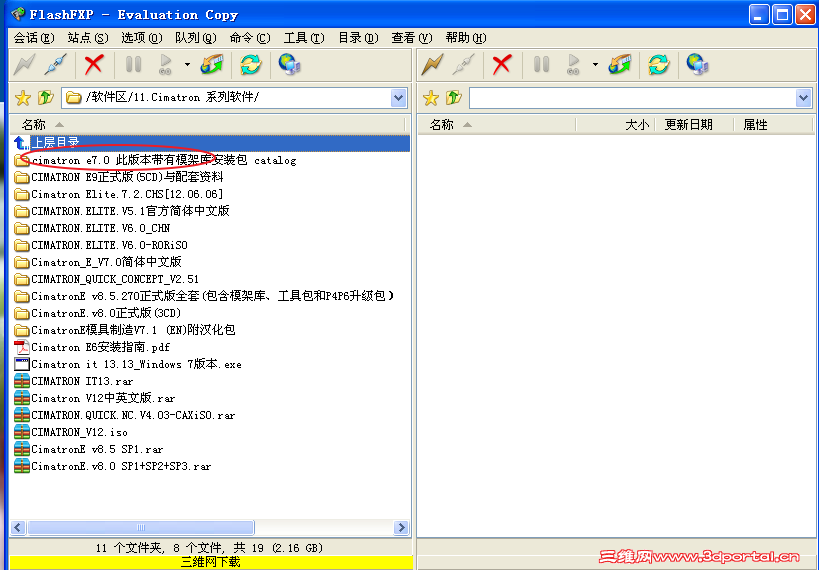The height and width of the screenshot is (570, 819).
Task: Open the 工具(T) menu
Action: click(x=304, y=38)
